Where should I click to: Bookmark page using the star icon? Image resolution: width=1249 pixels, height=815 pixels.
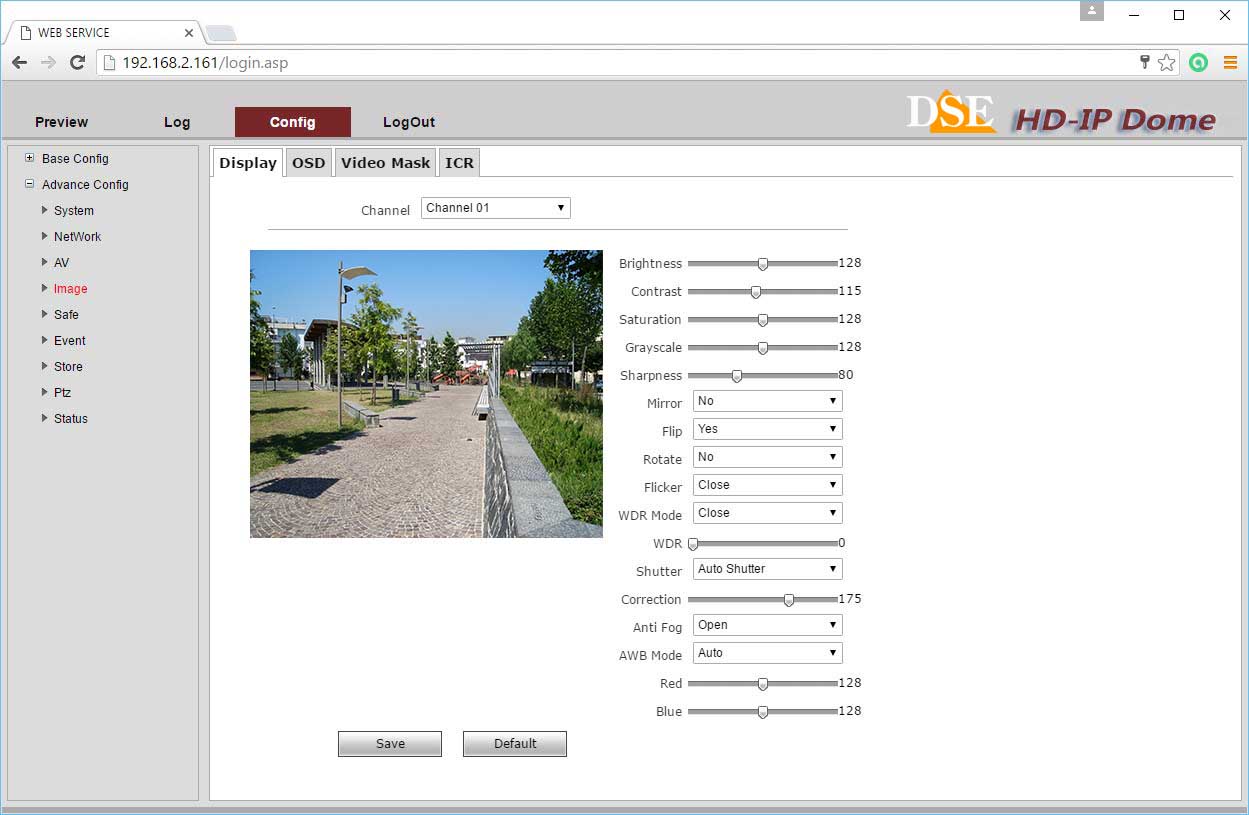(x=1166, y=63)
